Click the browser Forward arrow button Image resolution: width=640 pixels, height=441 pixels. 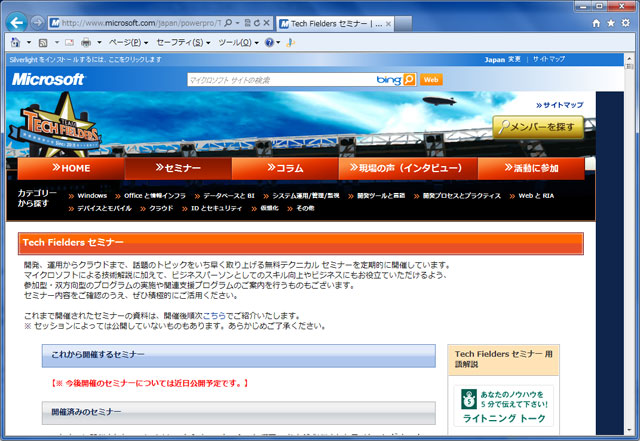37,23
